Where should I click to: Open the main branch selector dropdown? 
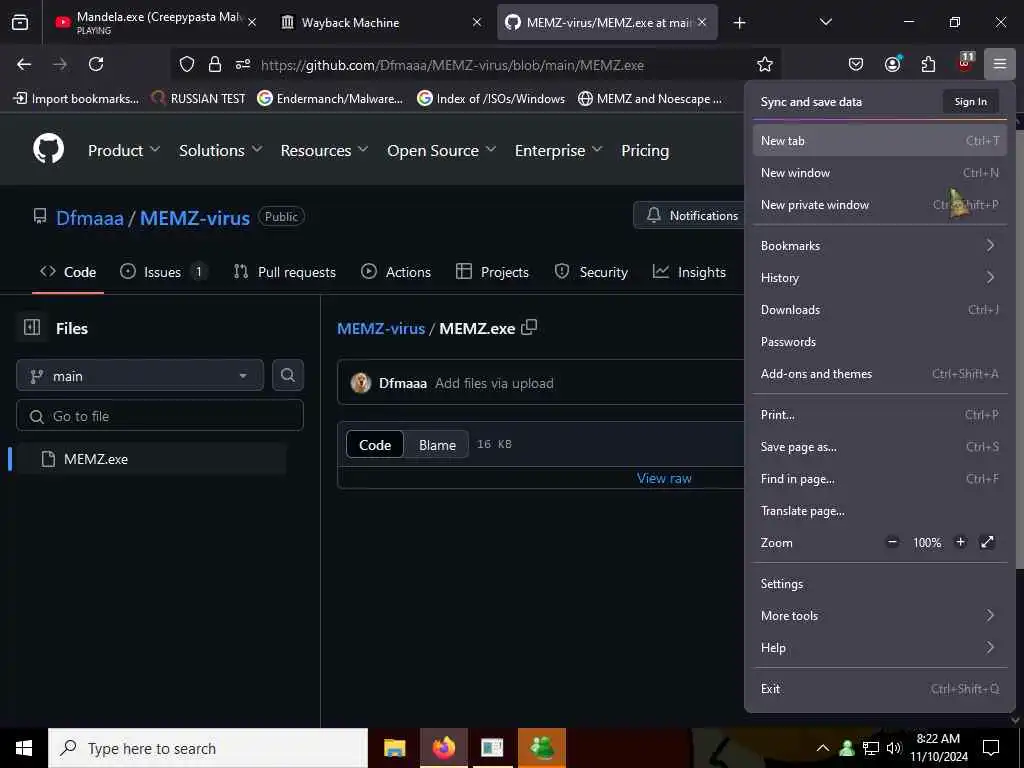[140, 376]
